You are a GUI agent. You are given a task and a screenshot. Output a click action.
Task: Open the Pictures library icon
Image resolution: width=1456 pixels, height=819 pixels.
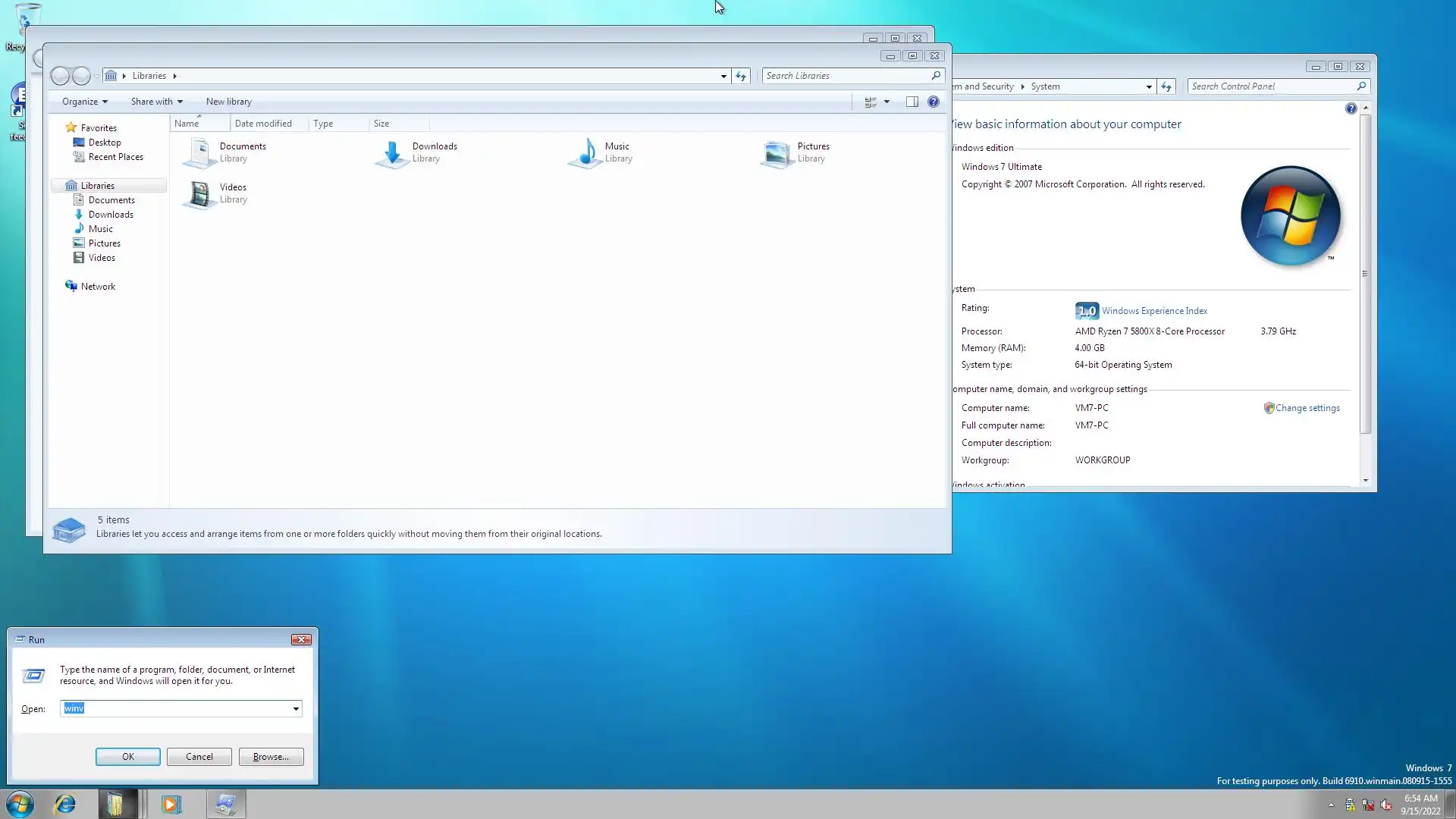[x=777, y=152]
